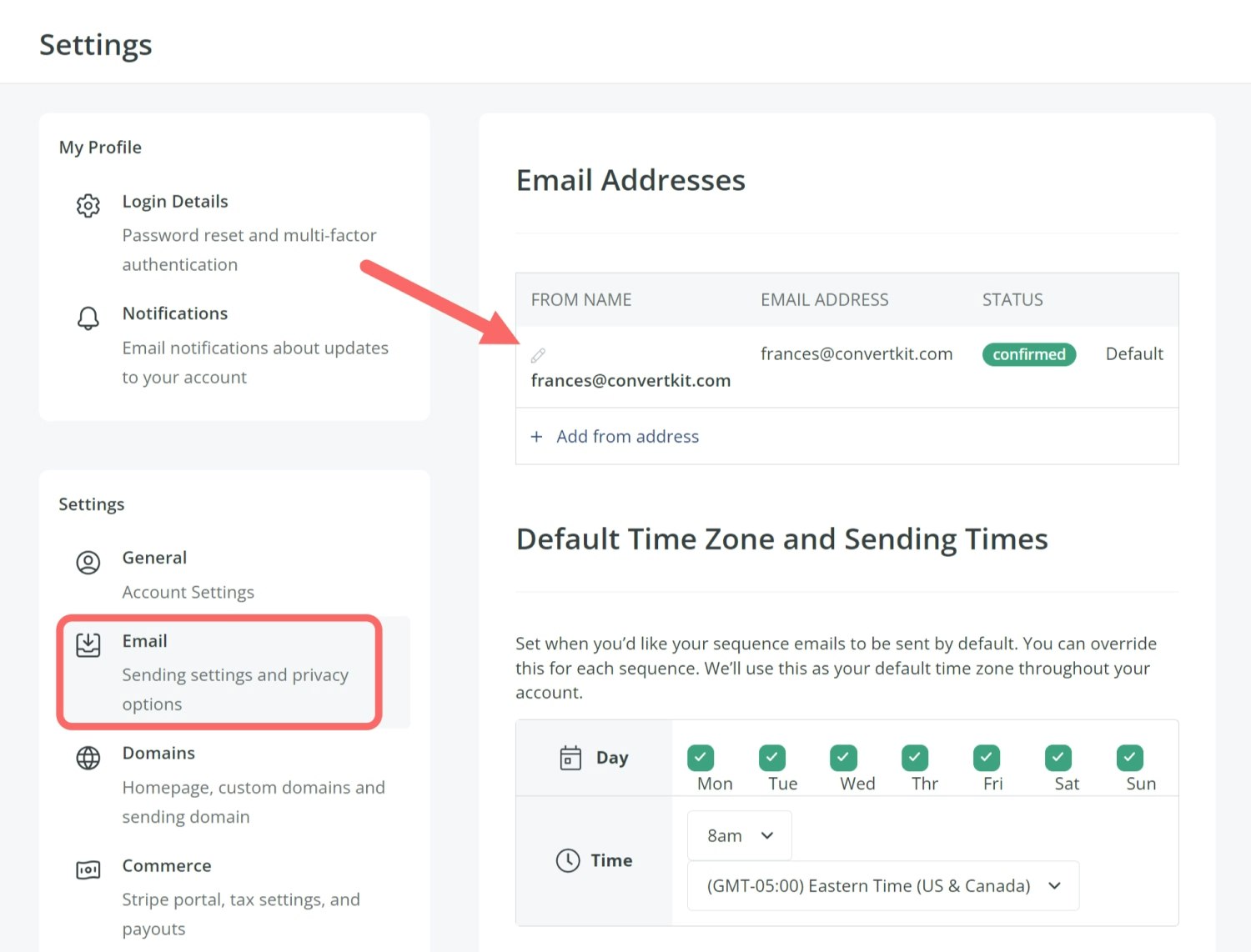
Task: Expand the Eastern Time zone dropdown
Action: (x=882, y=885)
